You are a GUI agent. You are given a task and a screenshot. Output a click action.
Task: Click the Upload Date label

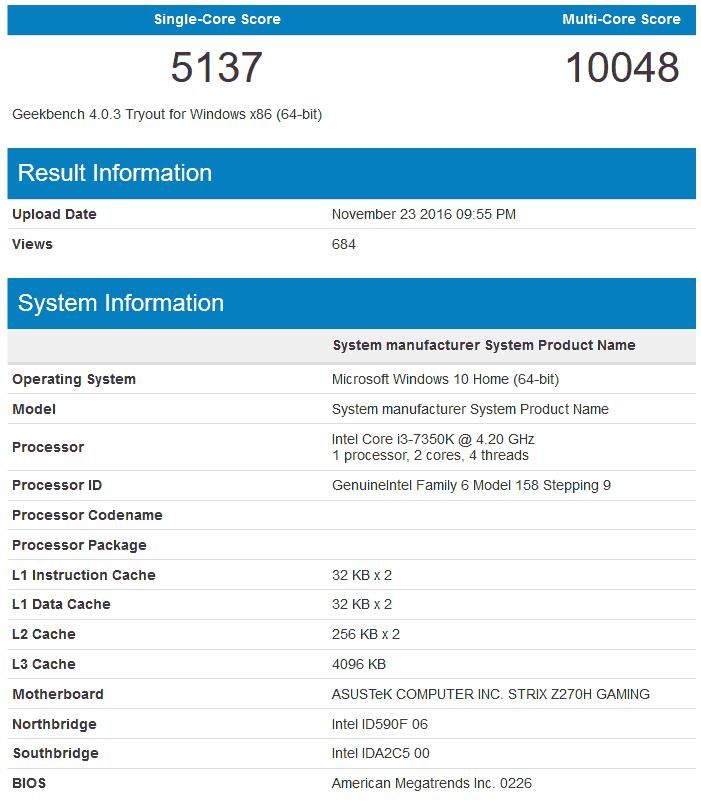click(x=54, y=214)
